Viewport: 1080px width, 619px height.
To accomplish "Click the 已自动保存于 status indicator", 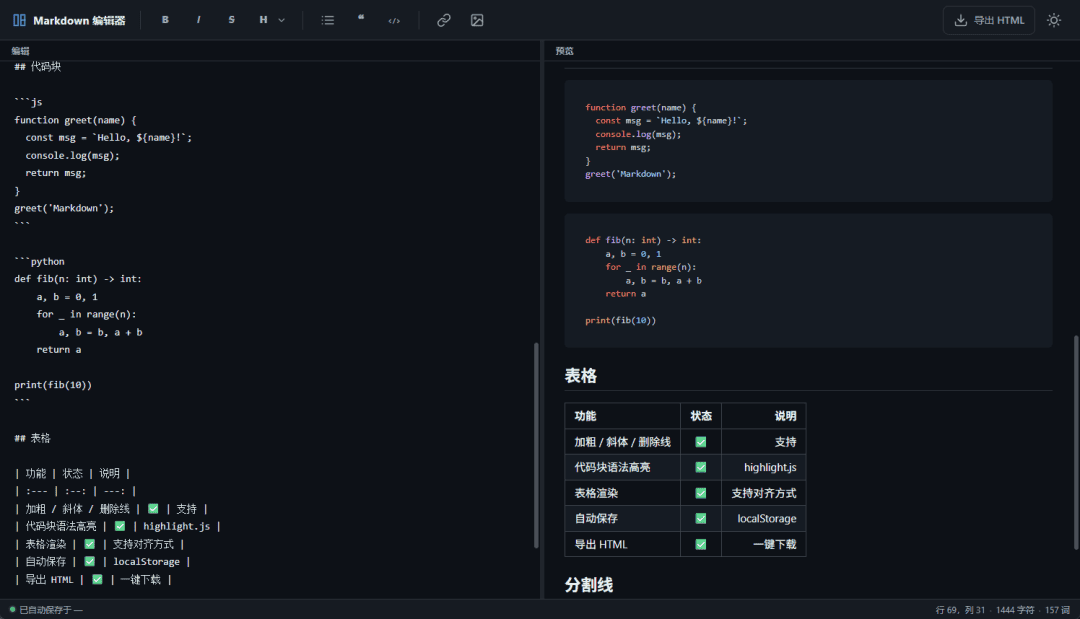I will click(x=46, y=610).
